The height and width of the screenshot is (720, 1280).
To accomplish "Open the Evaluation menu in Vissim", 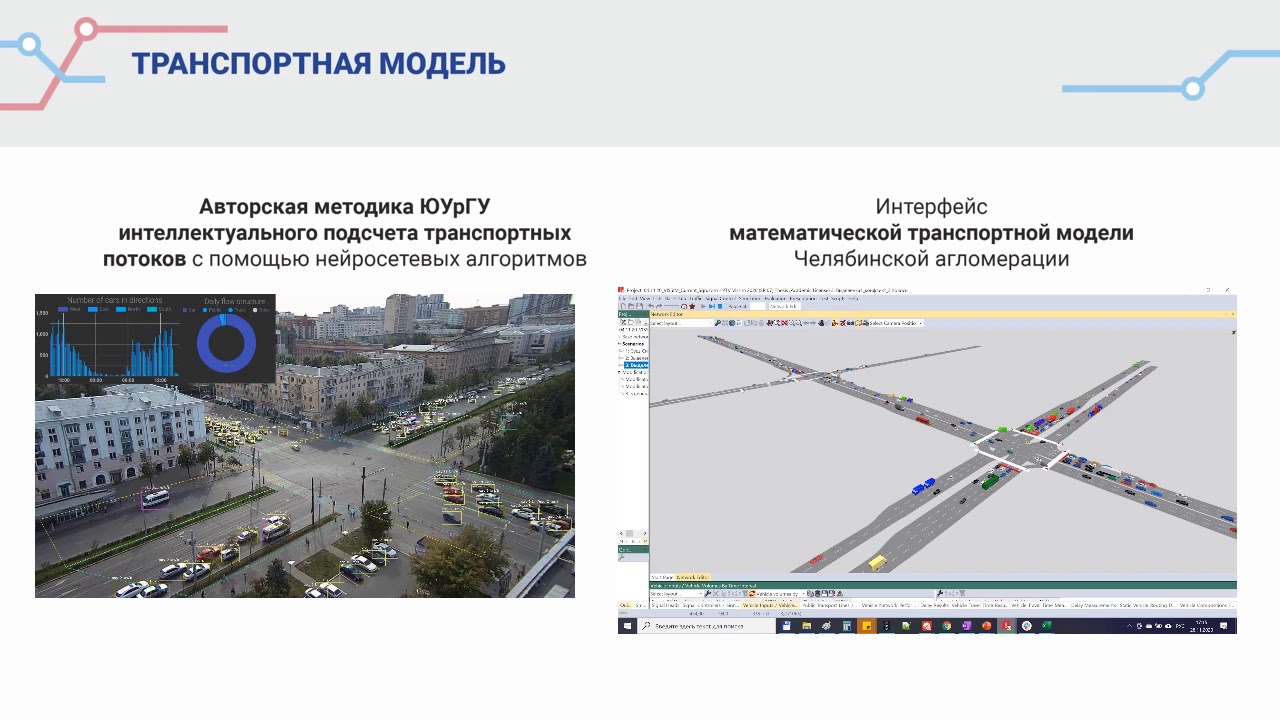I will pos(773,298).
